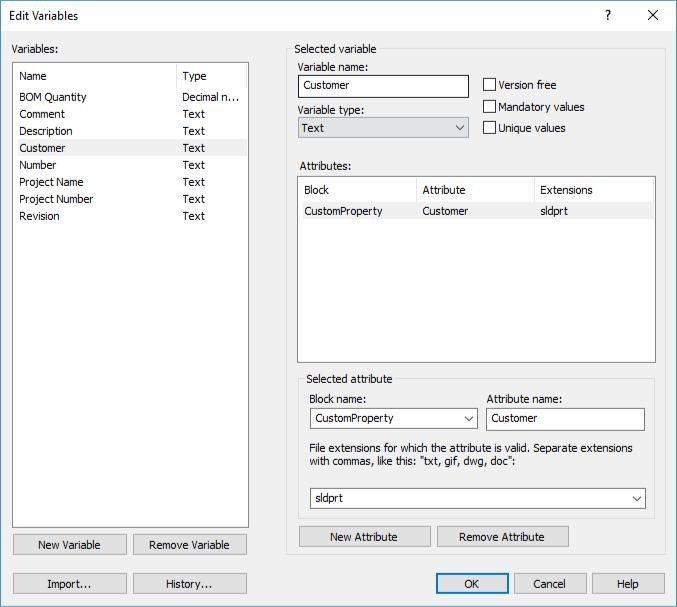Click the question mark help icon in title bar
Screen dimensions: 677x607
[x=608, y=16]
